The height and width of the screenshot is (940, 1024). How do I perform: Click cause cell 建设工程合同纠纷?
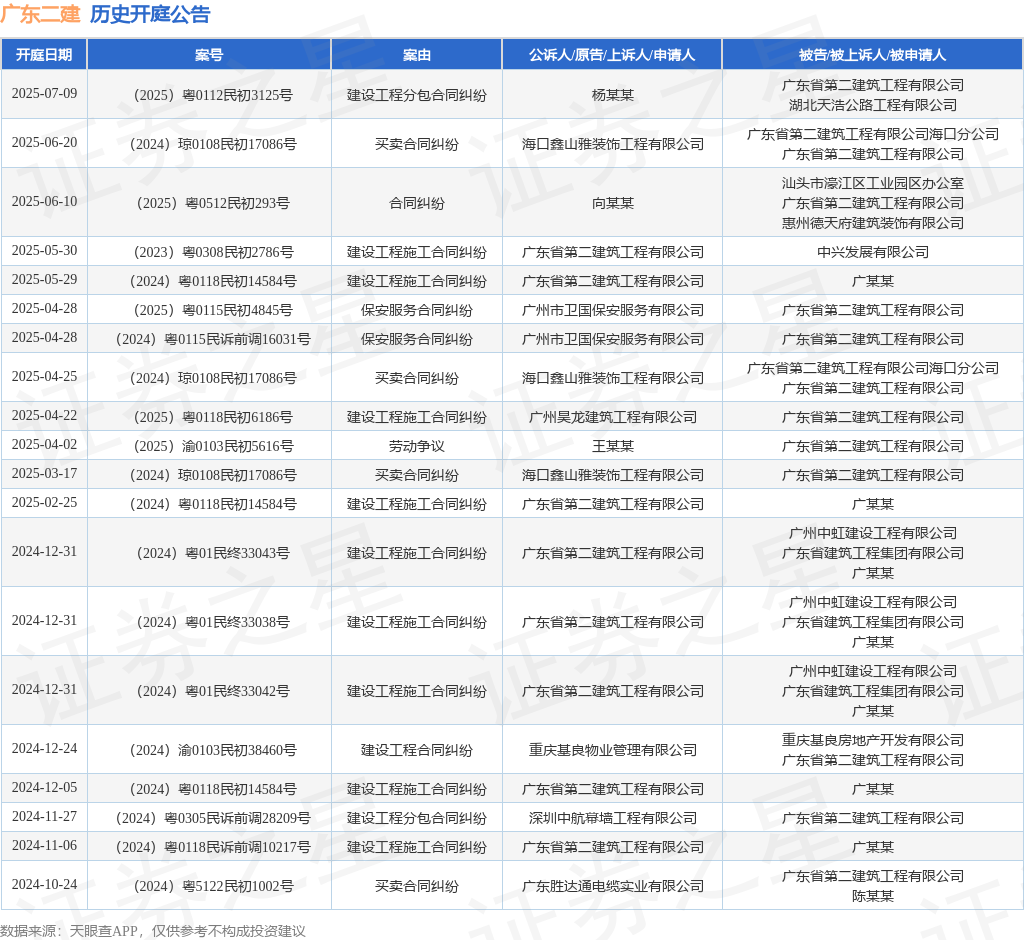pyautogui.click(x=417, y=751)
